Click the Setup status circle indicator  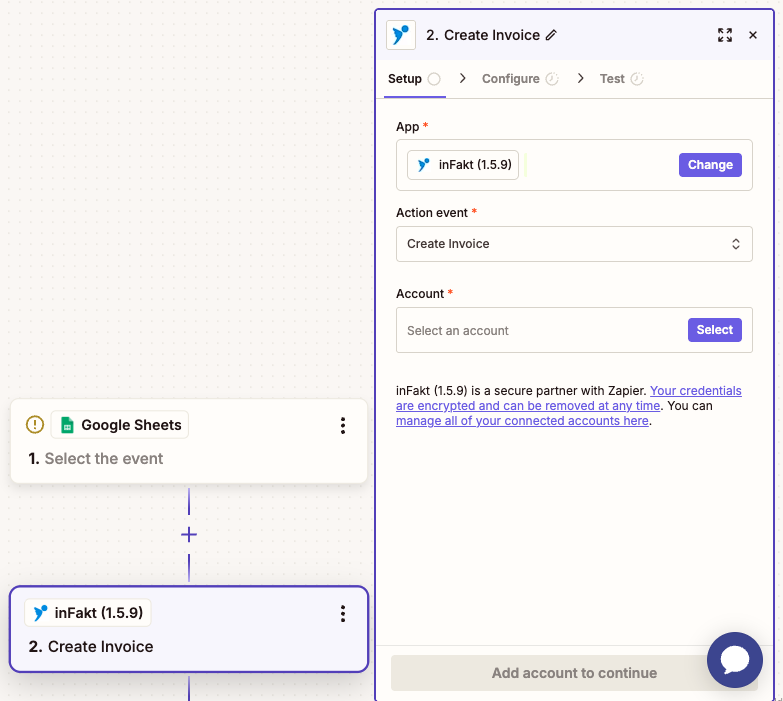pos(434,79)
